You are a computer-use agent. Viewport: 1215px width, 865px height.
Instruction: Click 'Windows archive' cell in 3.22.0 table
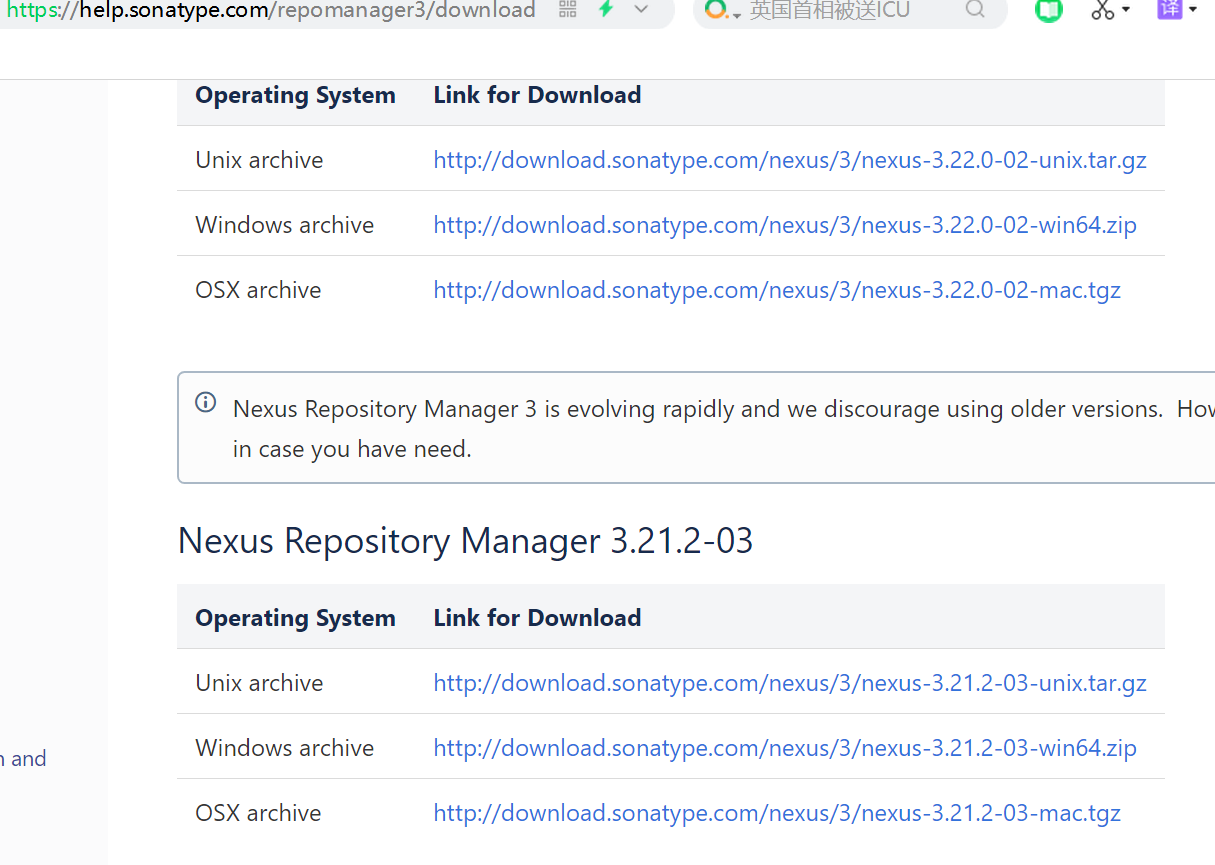coord(285,225)
